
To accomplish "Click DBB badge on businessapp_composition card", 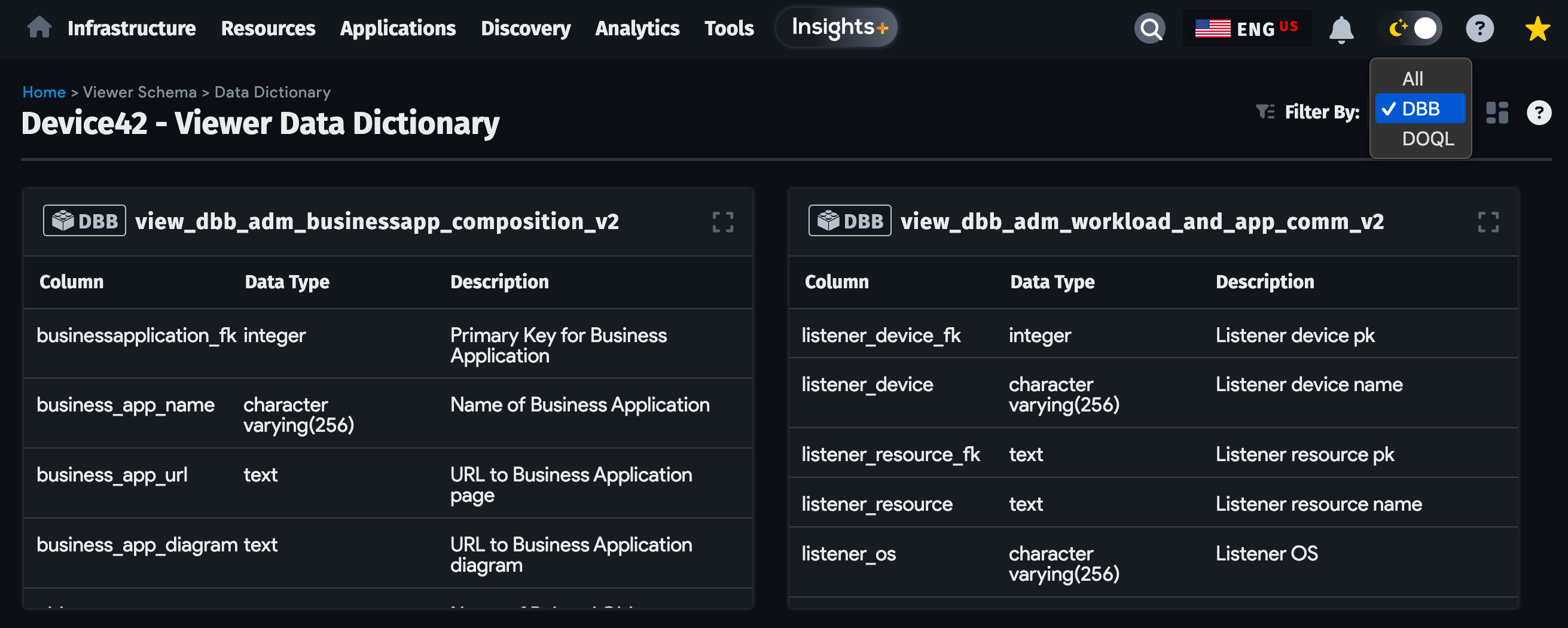I will [84, 221].
